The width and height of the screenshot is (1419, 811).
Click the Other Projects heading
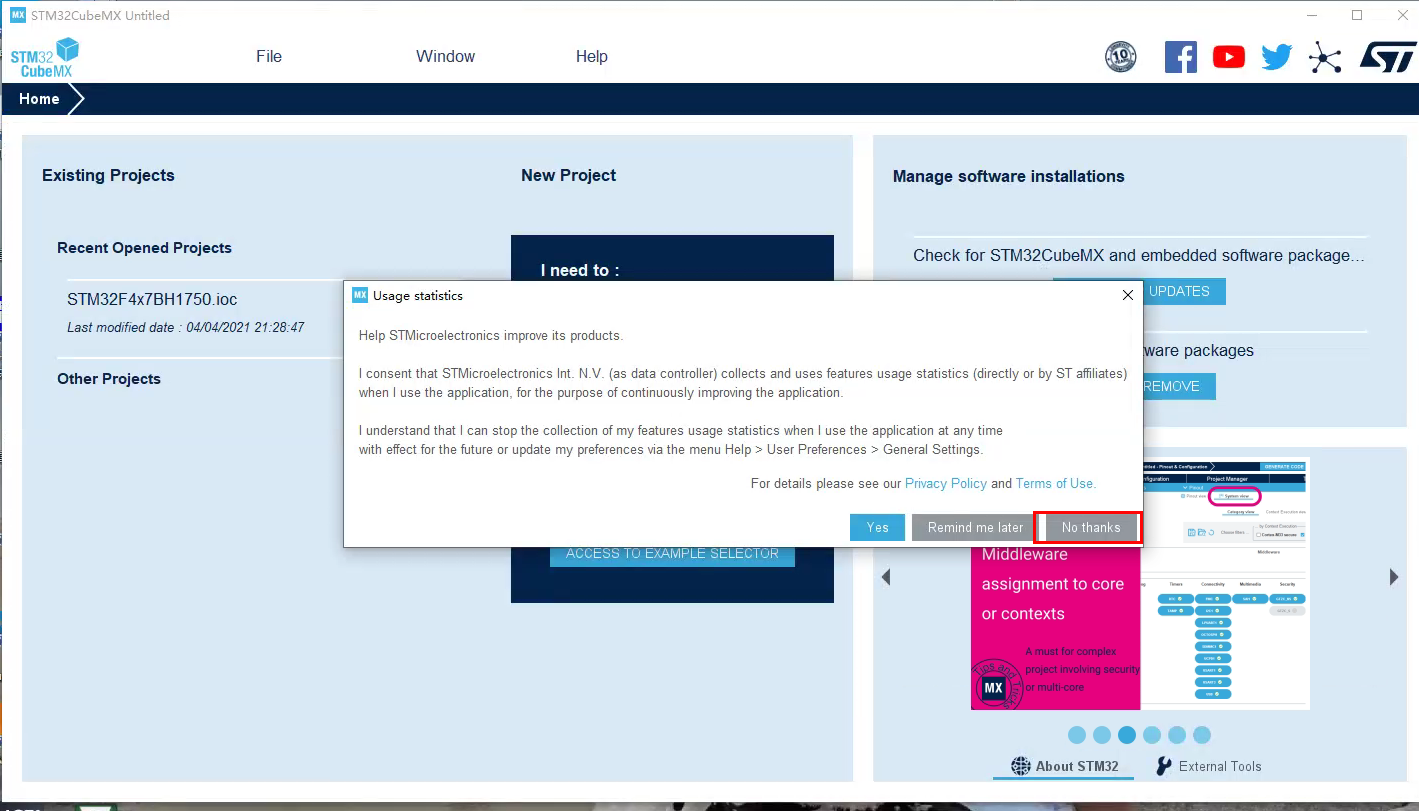click(x=109, y=379)
